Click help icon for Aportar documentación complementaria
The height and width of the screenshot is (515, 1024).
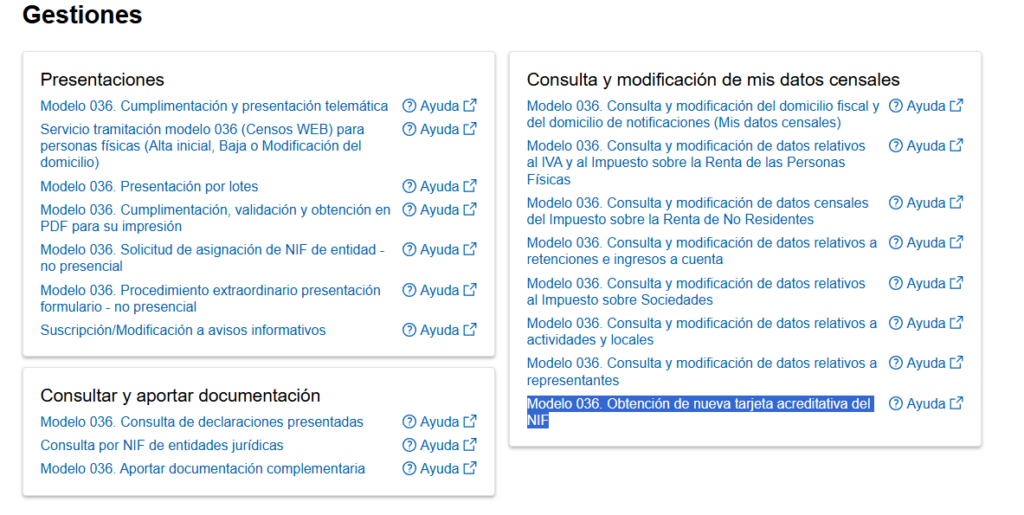coord(409,469)
